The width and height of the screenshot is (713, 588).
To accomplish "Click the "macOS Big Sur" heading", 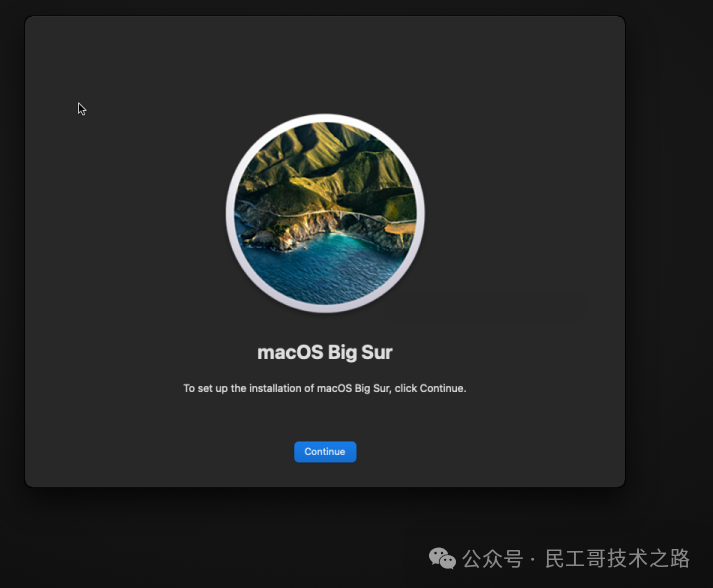I will [325, 352].
